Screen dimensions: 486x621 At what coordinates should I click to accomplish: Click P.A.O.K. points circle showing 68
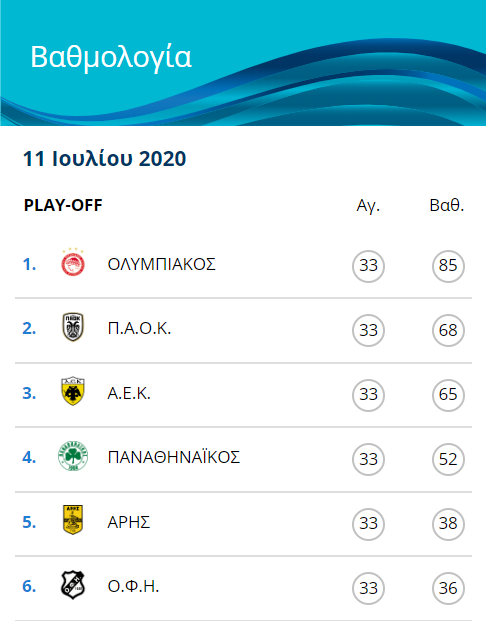point(448,330)
